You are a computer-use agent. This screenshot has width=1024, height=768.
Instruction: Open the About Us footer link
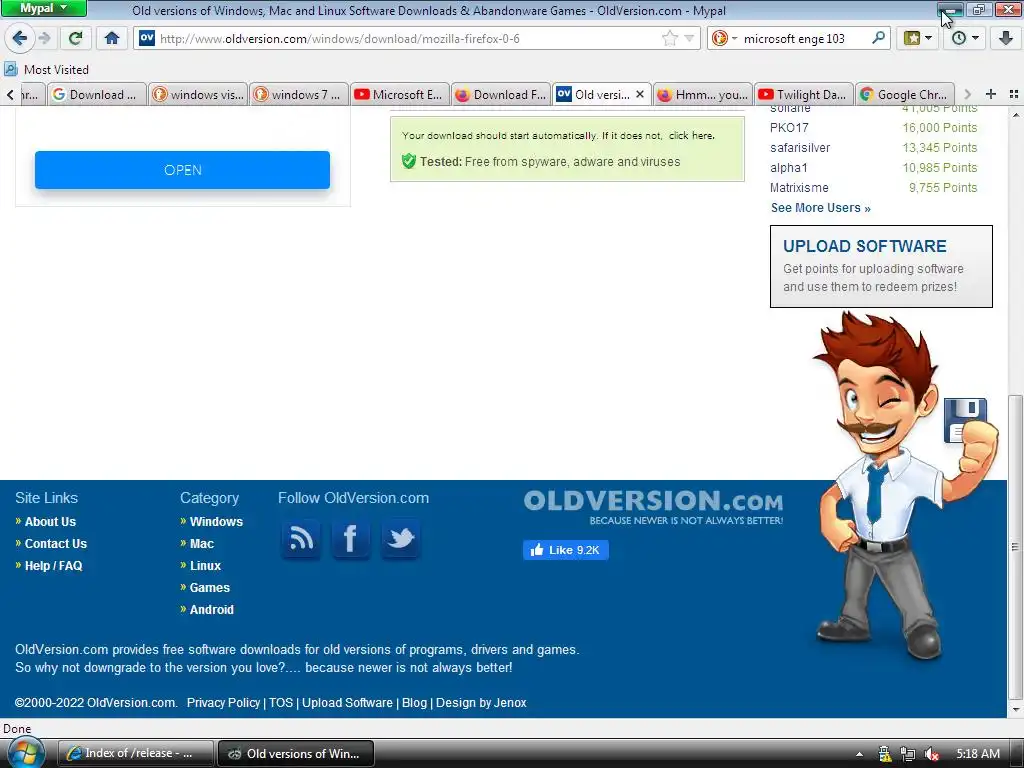(x=50, y=522)
